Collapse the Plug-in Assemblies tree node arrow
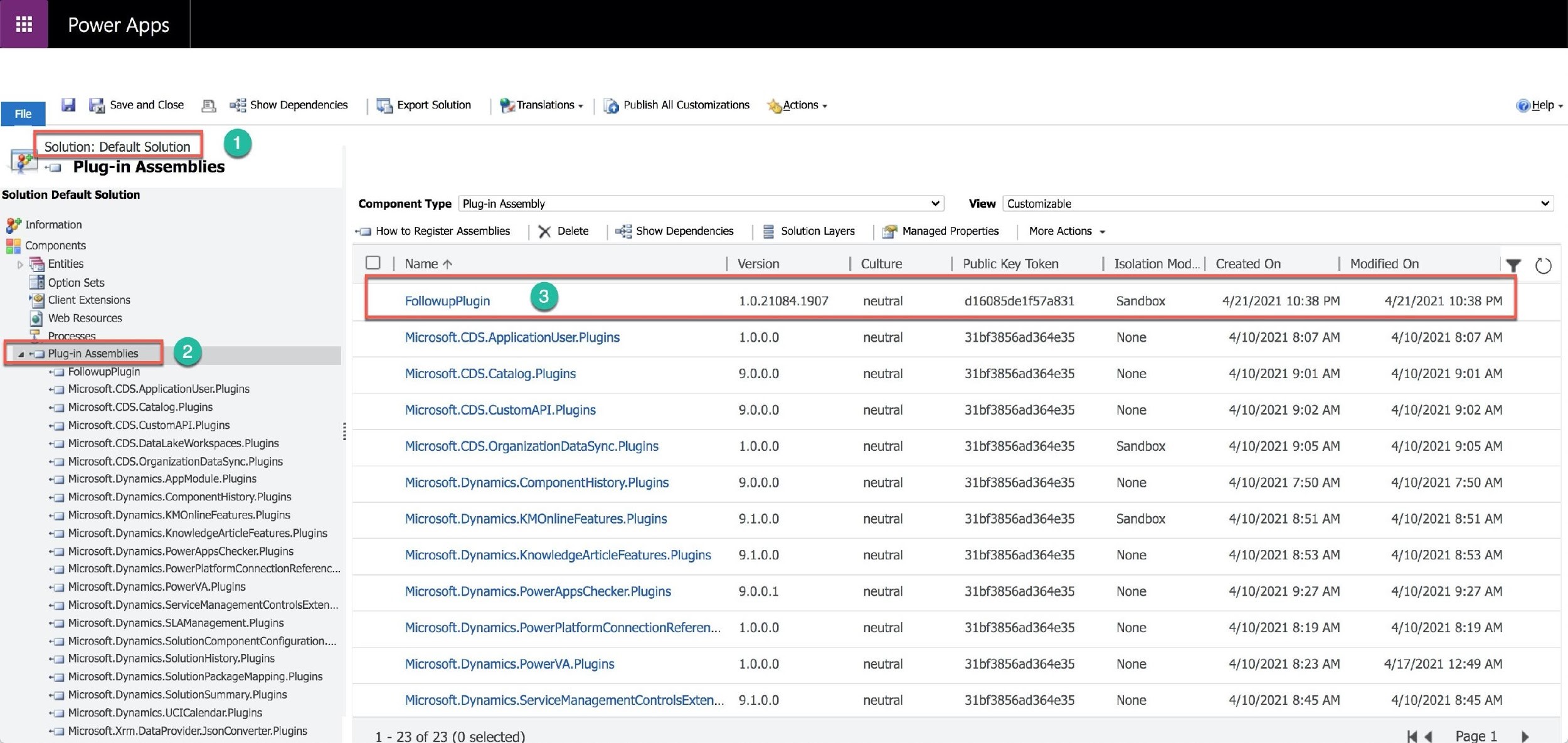This screenshot has height=743, width=1568. (21, 354)
